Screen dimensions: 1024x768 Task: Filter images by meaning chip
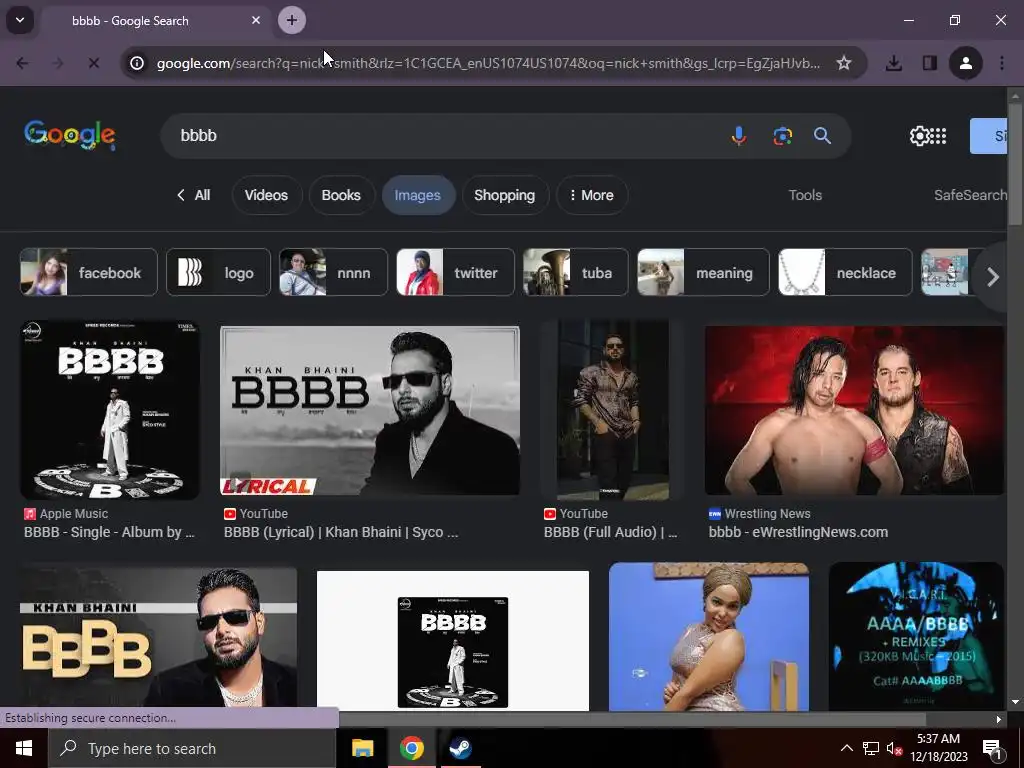point(703,272)
